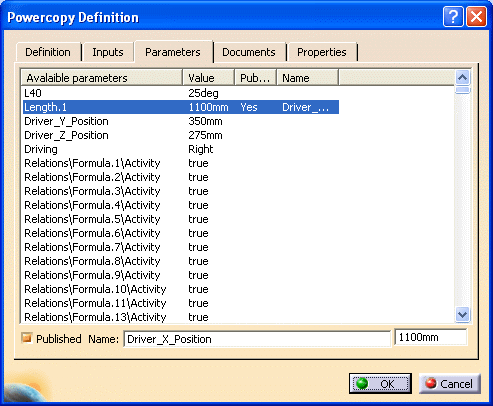Confirm with the OK button
This screenshot has width=493, height=406.
click(x=380, y=384)
